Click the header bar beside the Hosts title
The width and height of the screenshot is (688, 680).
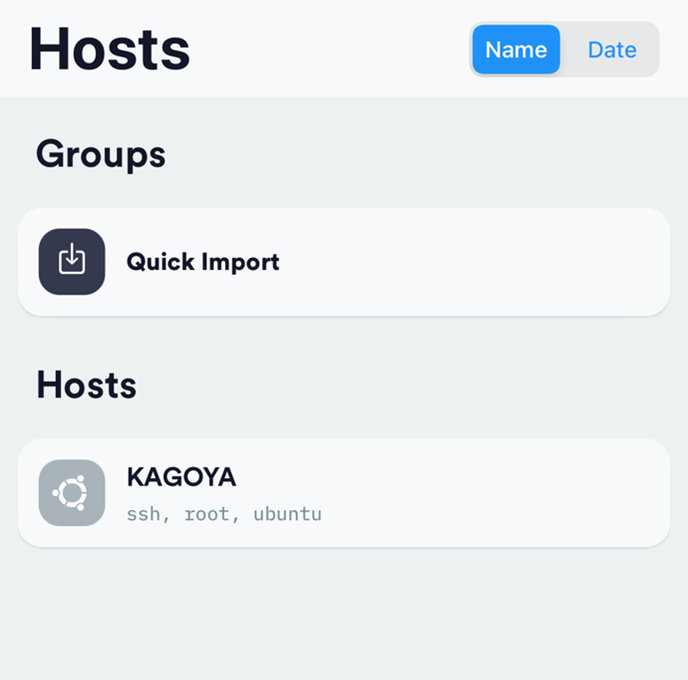[330, 48]
